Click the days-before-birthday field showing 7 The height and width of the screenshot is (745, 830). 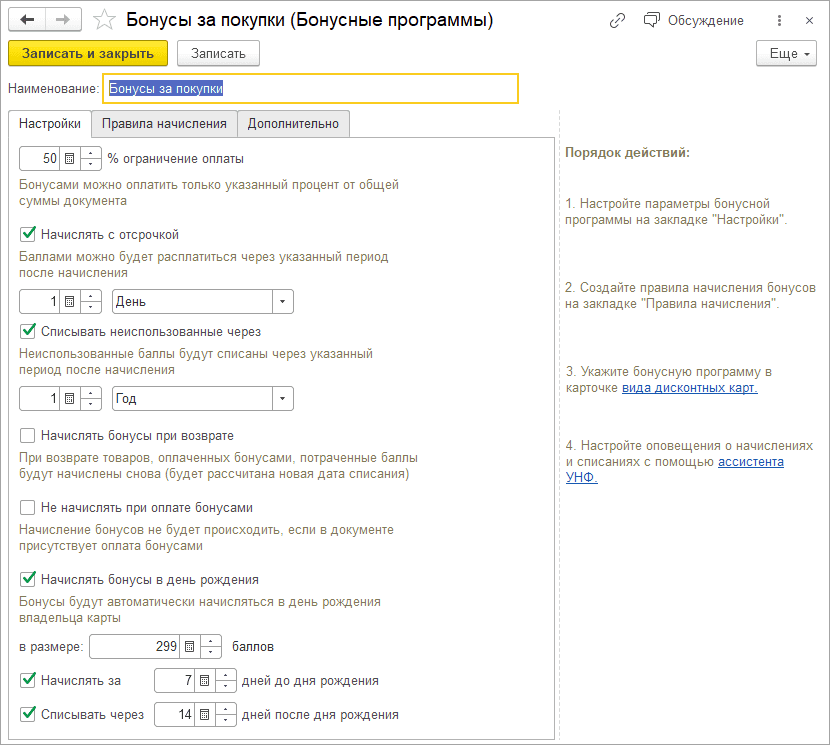175,681
